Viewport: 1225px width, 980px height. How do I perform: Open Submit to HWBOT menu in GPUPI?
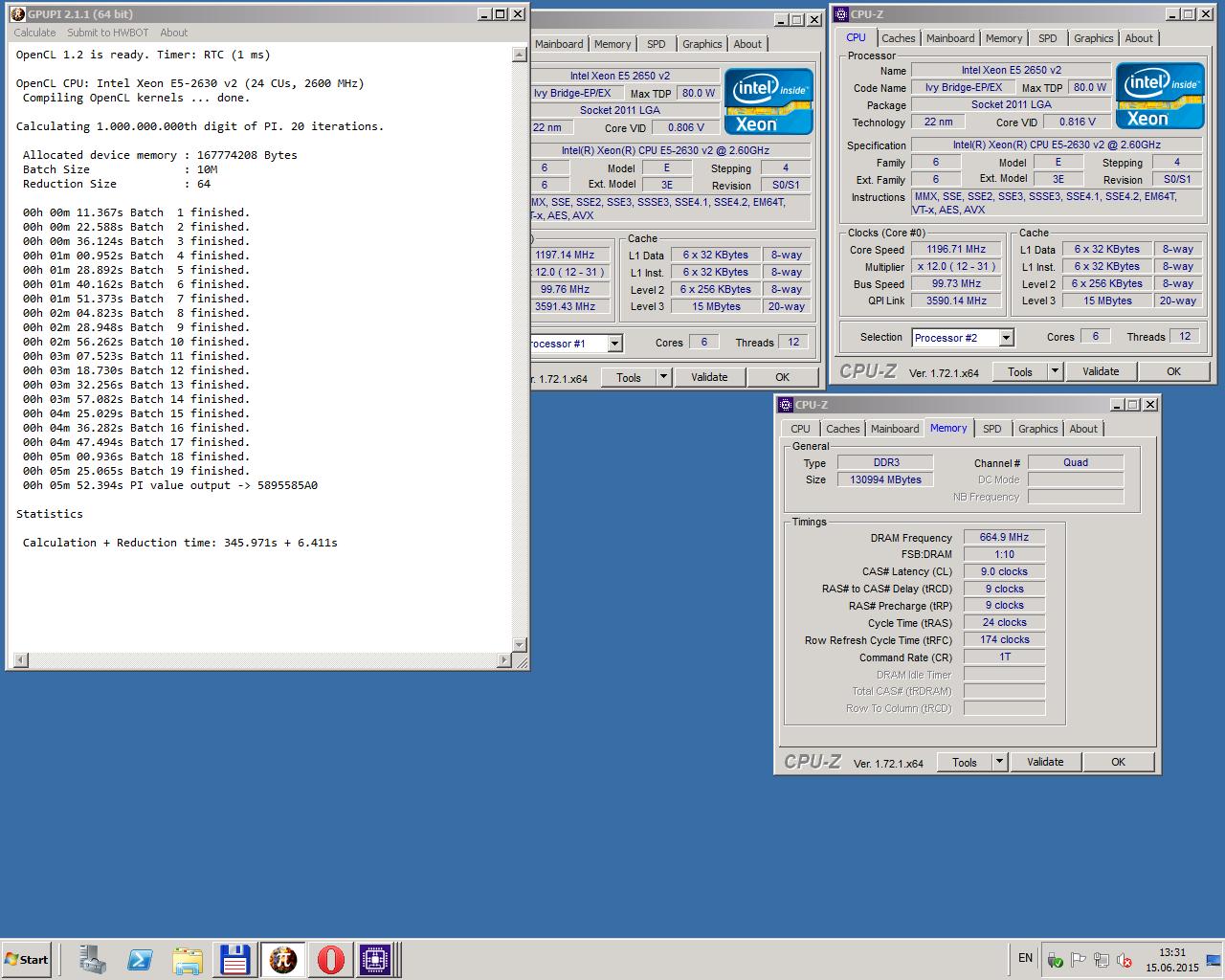pos(108,33)
